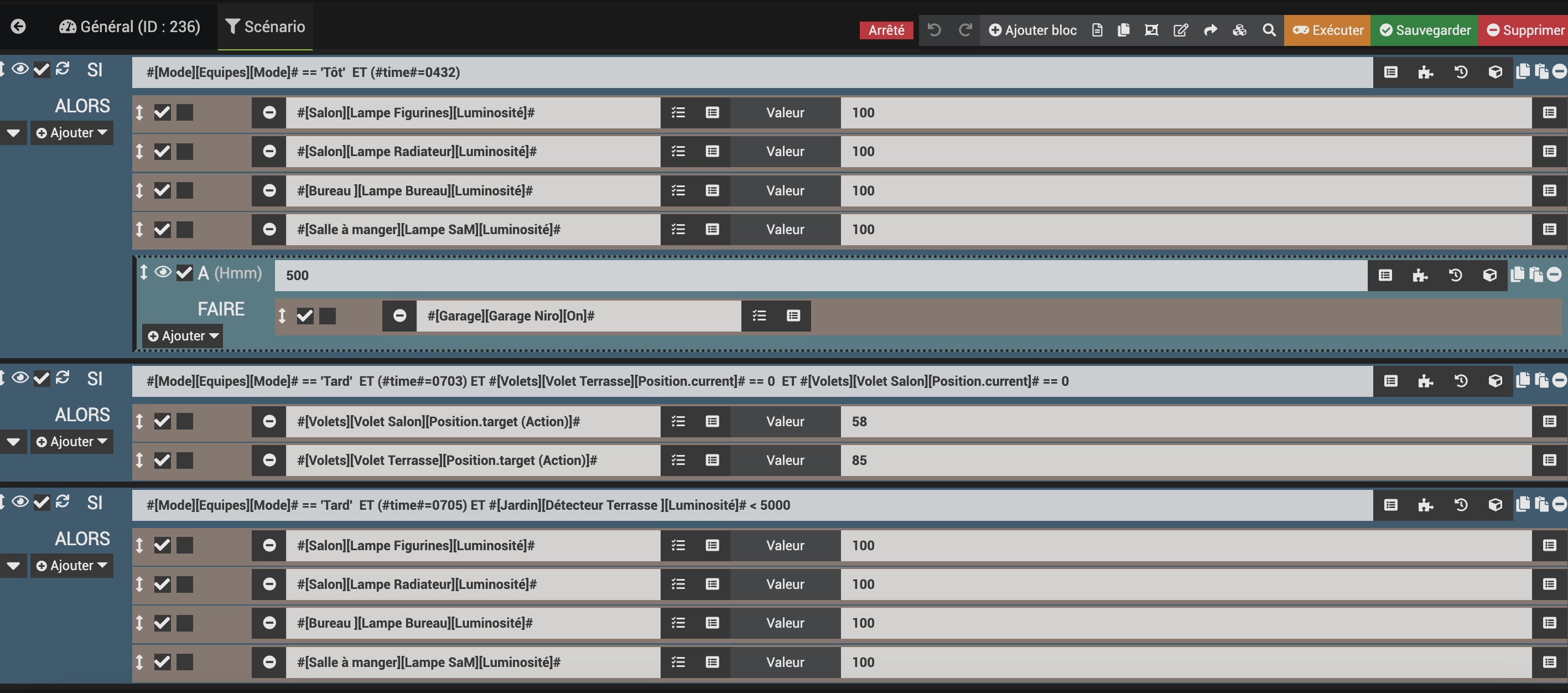Viewport: 1568px width, 693px height.
Task: Remove the Volet Terrasse Position.target action
Action: [269, 461]
